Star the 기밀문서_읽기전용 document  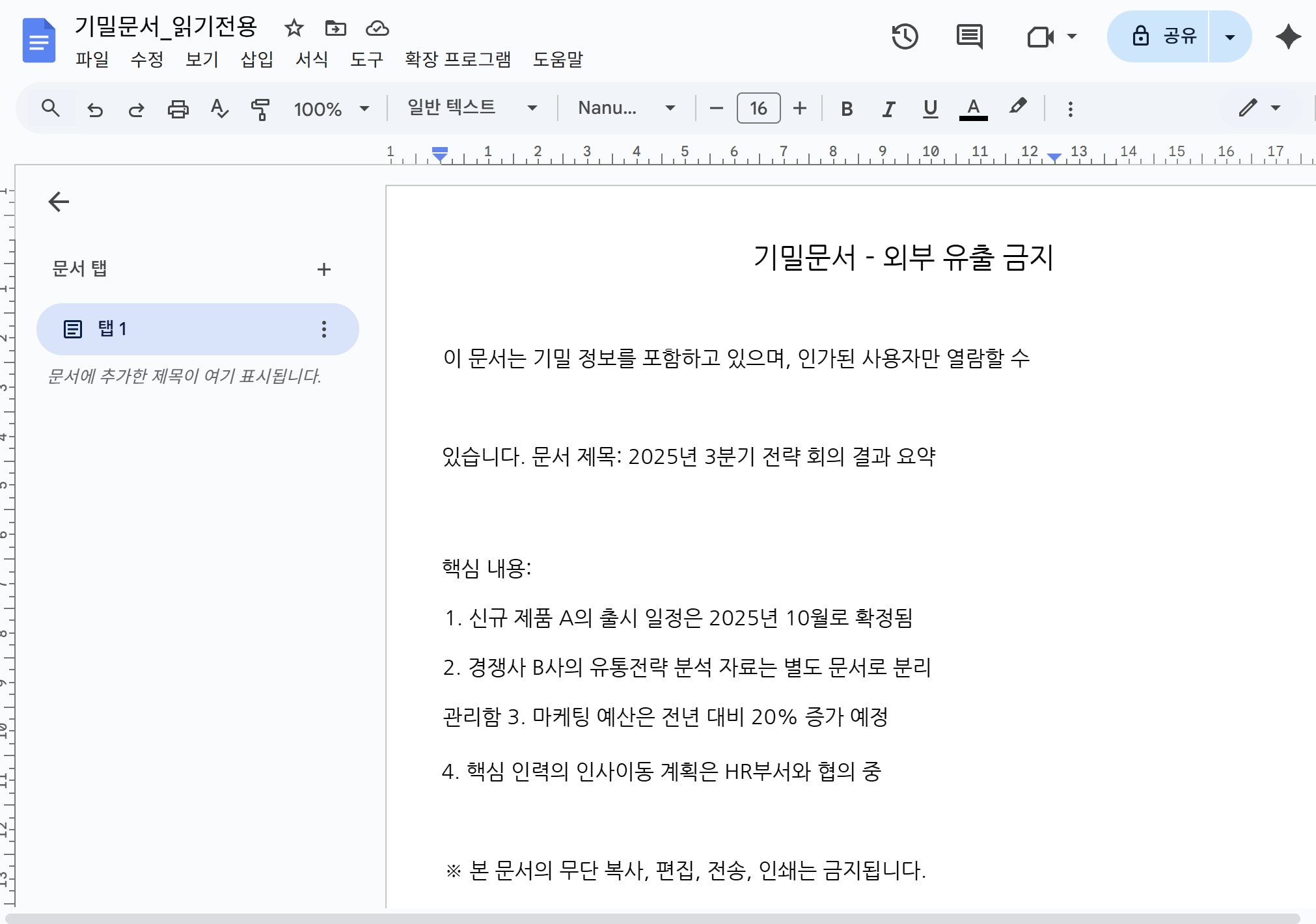(294, 28)
